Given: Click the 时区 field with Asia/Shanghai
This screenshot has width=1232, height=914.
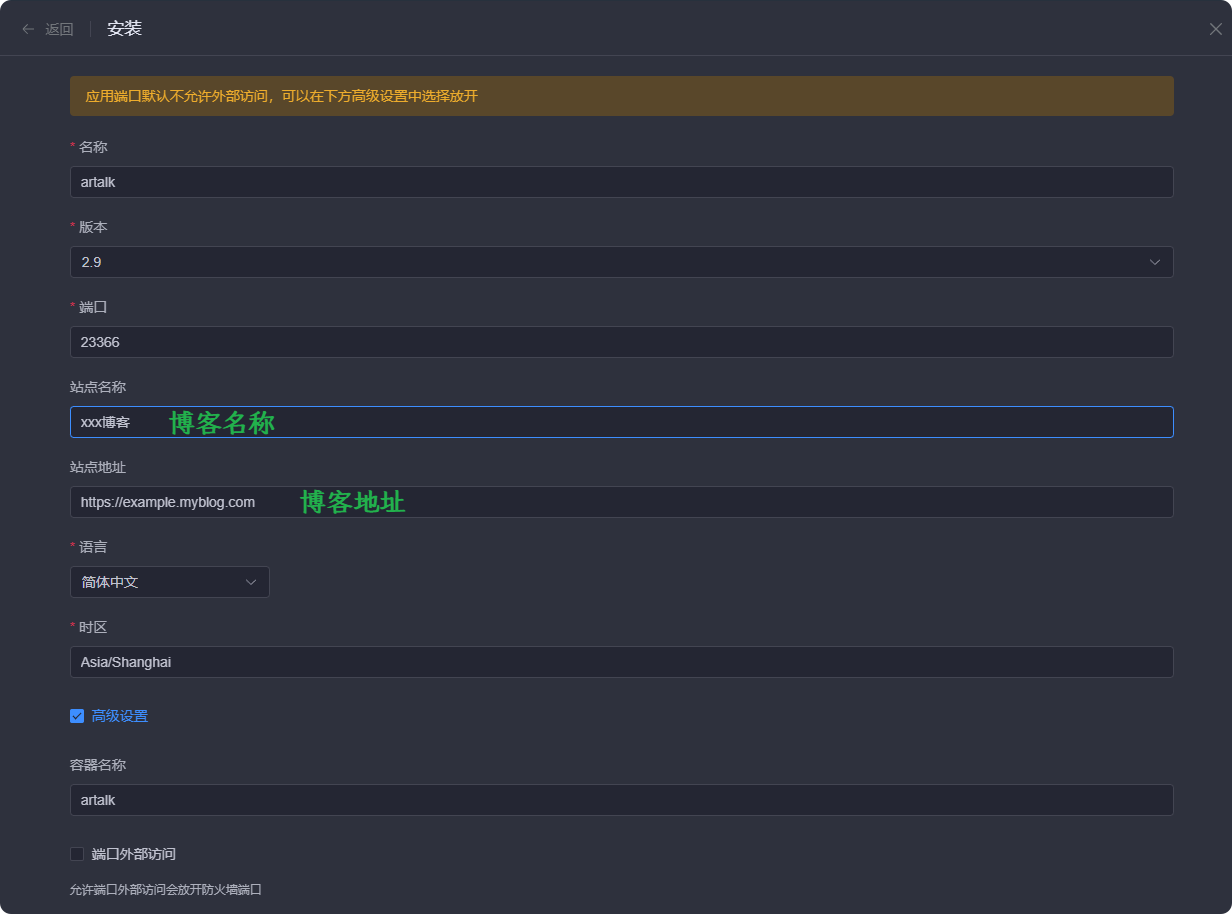Looking at the screenshot, I should (x=620, y=662).
